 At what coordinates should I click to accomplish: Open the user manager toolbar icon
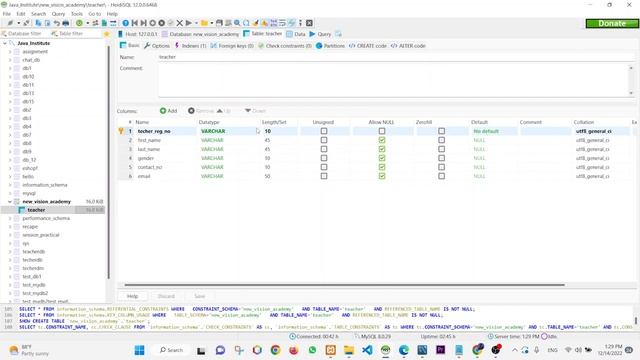point(95,23)
